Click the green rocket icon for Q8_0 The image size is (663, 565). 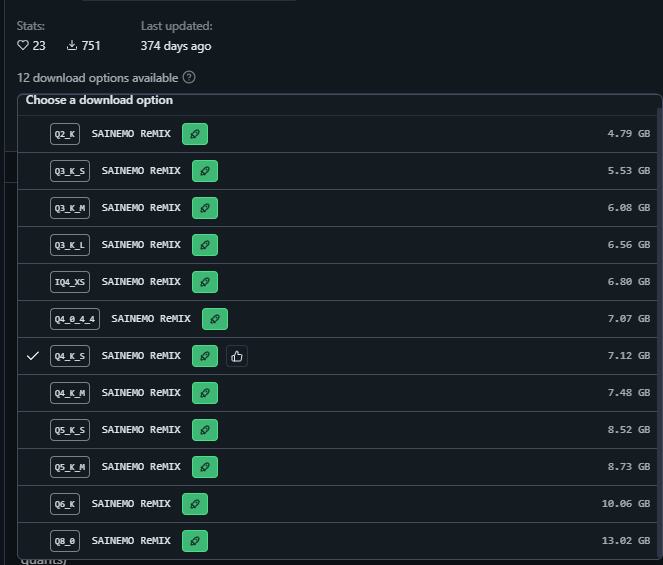195,541
